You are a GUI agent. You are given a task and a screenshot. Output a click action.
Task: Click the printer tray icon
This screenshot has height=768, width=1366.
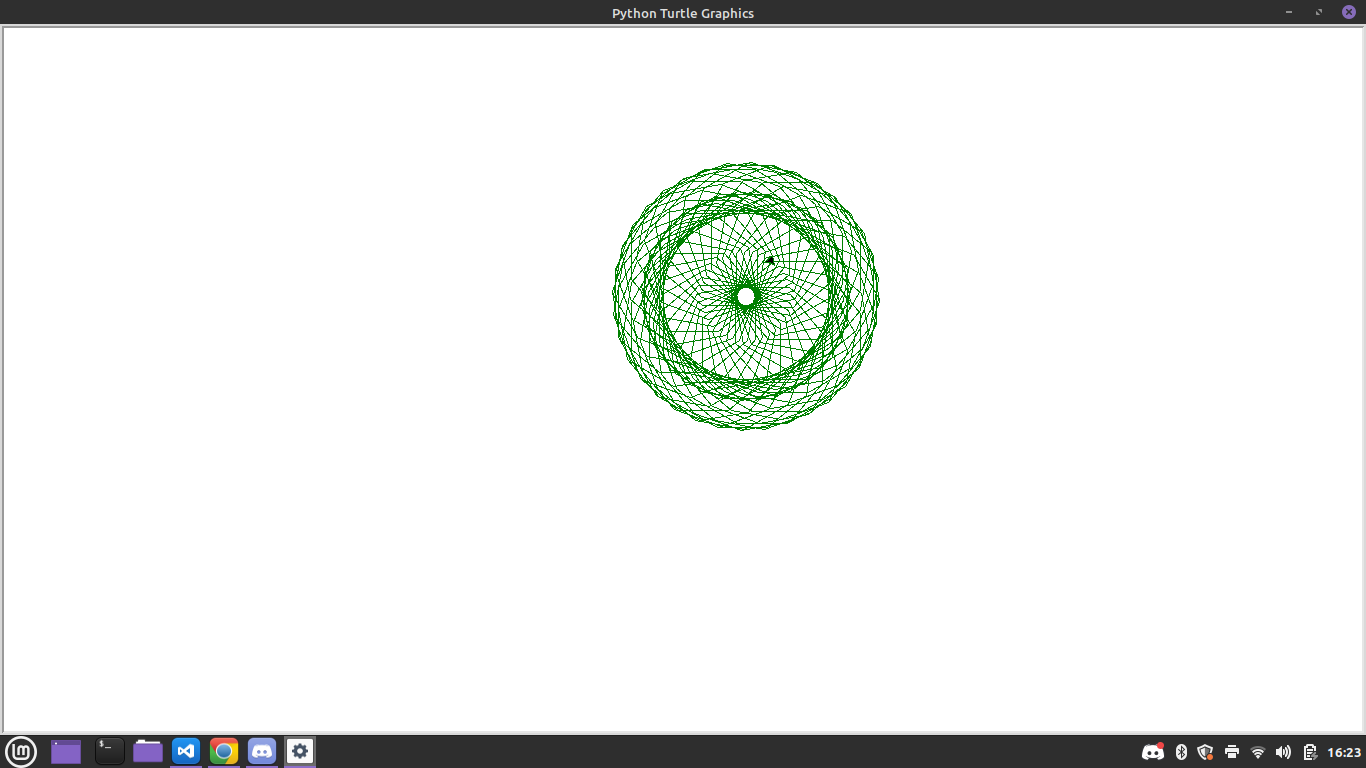[x=1232, y=752]
